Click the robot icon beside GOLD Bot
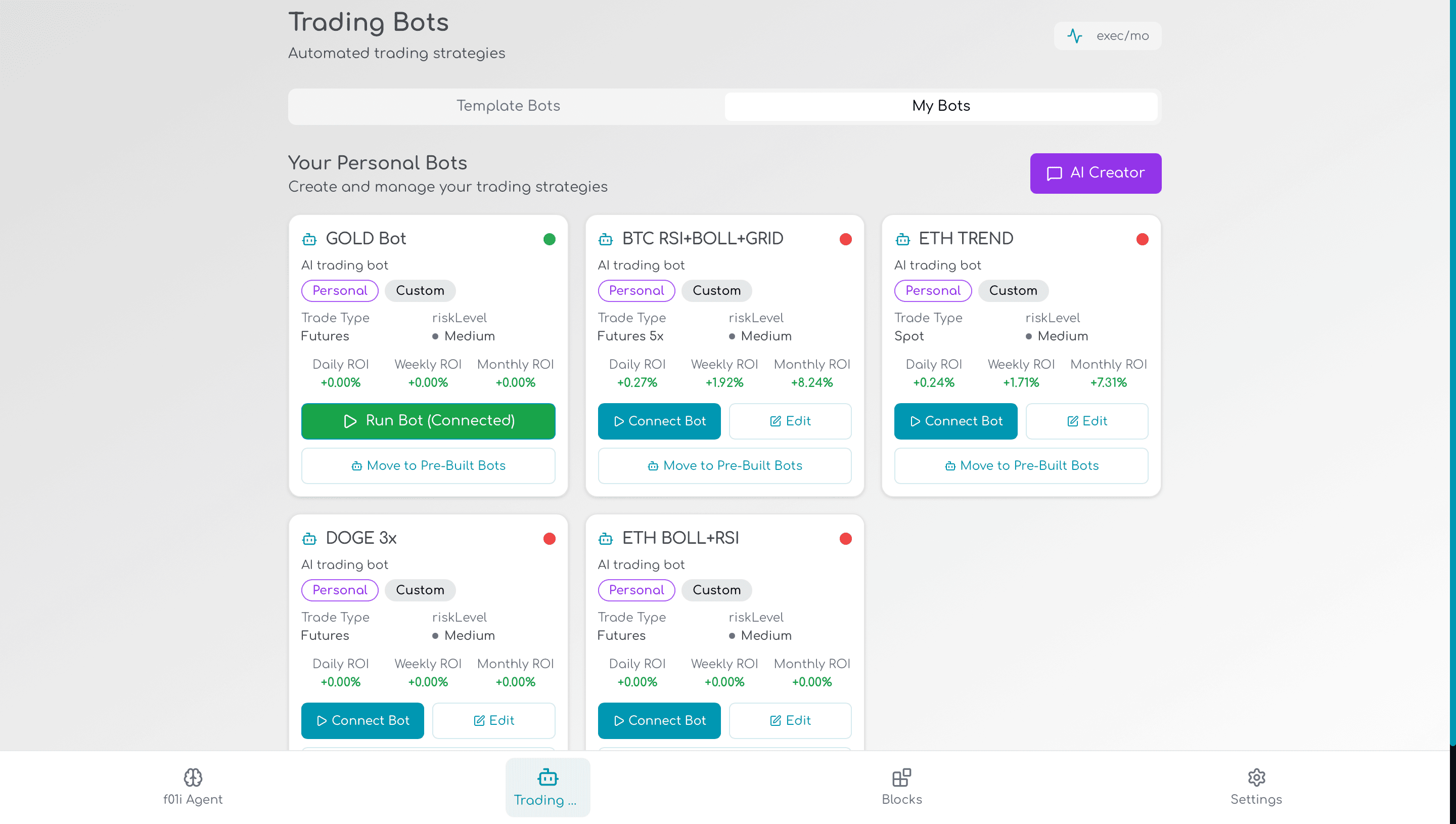Screen dimensions: 1456x824 (x=309, y=239)
